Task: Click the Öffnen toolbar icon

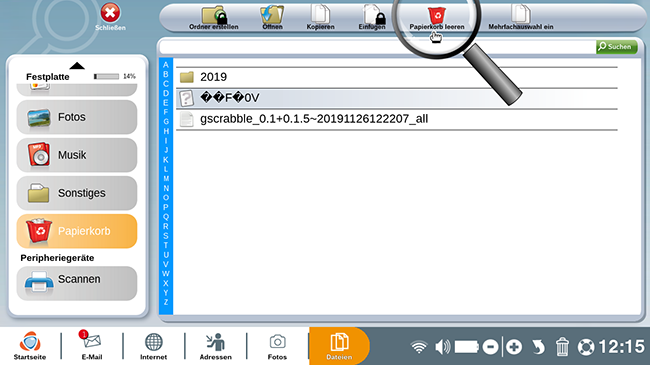Action: tap(272, 15)
